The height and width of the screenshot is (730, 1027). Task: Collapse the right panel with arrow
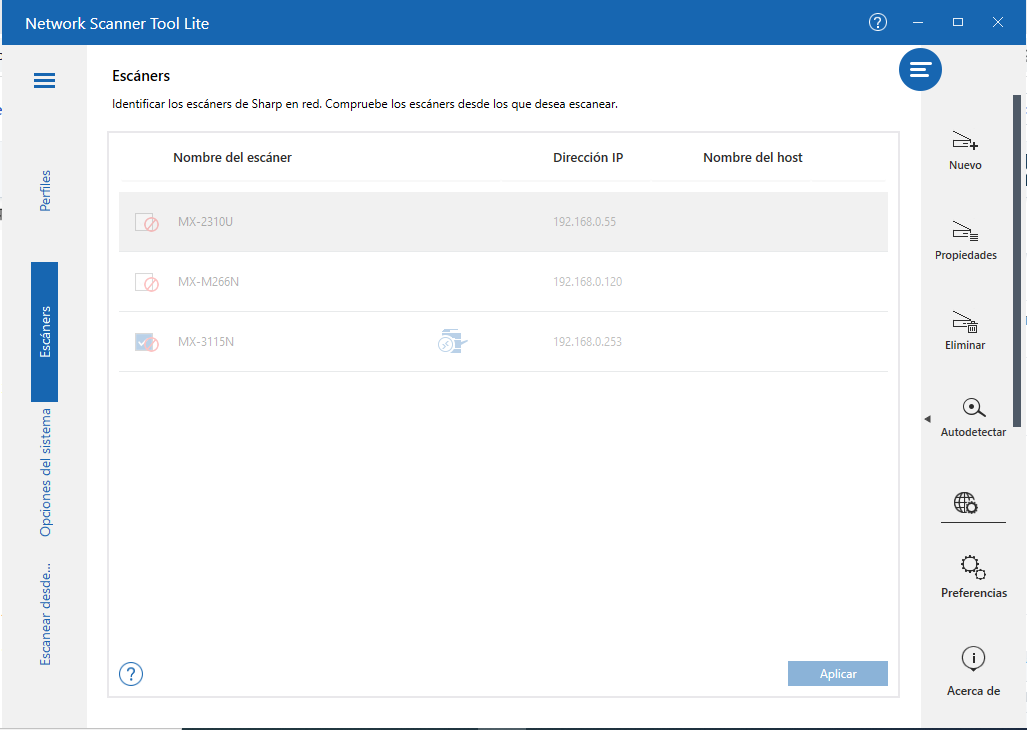click(x=927, y=418)
